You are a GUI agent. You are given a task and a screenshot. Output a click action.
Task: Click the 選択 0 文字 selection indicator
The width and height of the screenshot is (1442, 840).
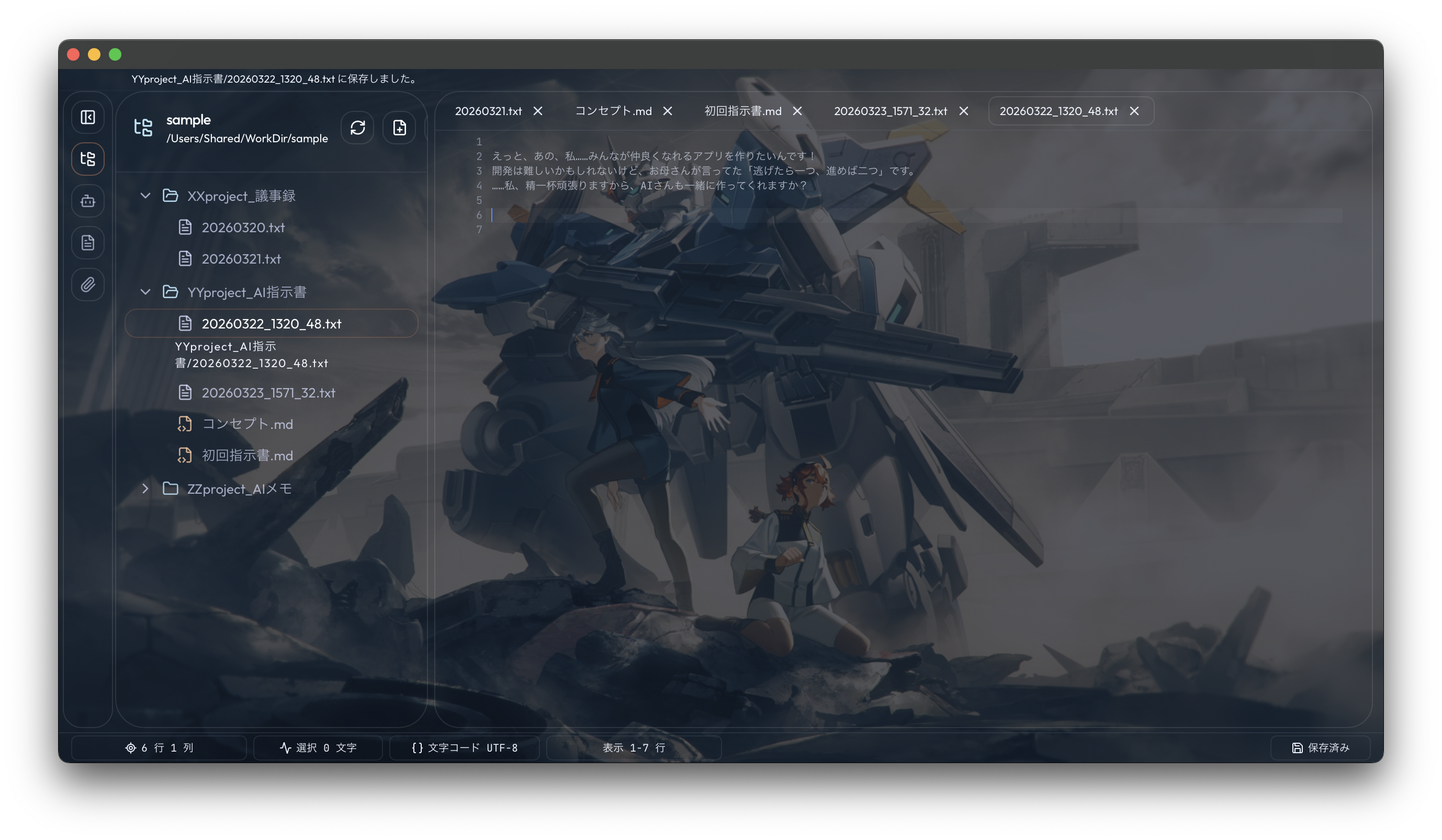pyautogui.click(x=318, y=748)
